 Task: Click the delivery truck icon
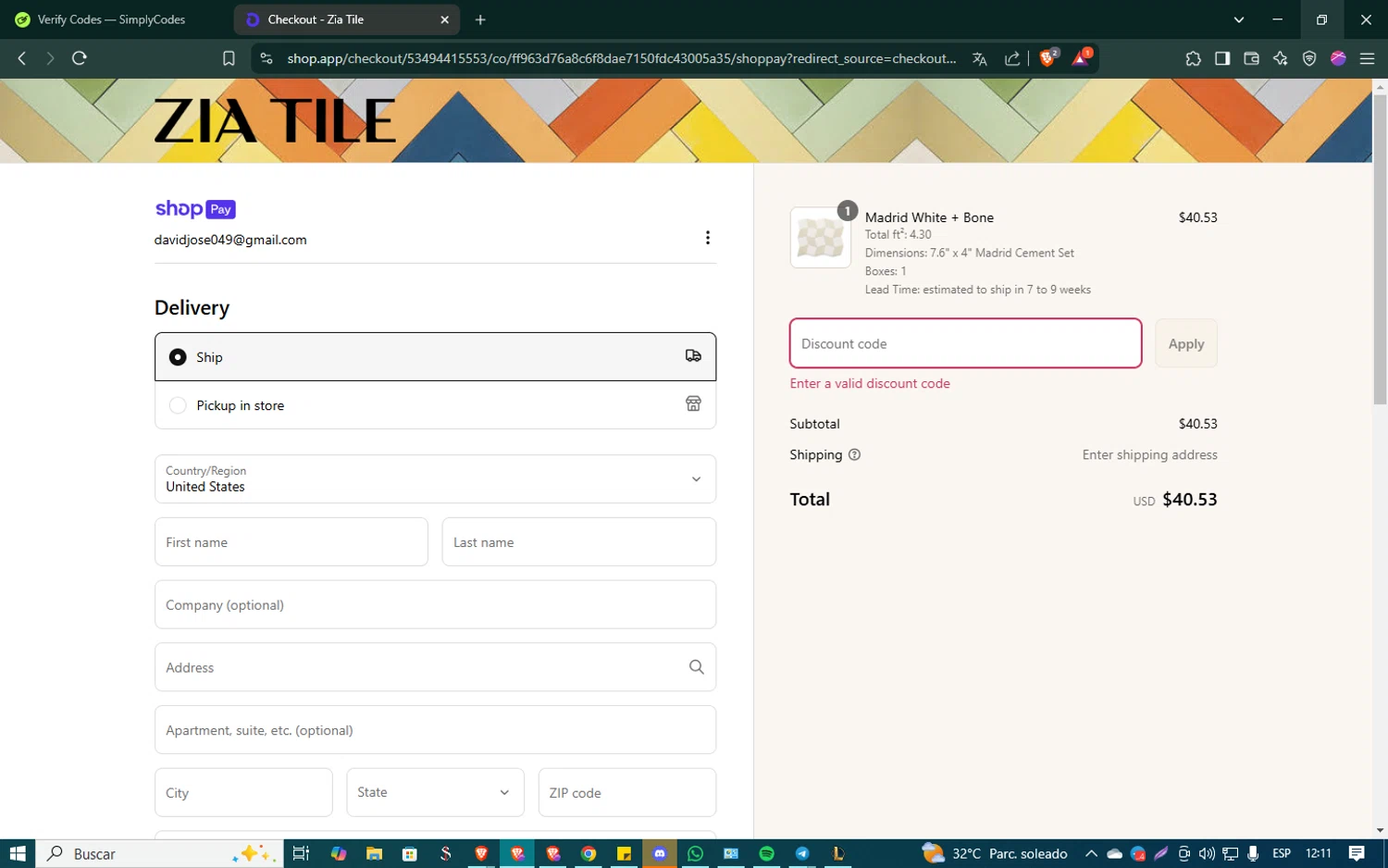(x=693, y=356)
